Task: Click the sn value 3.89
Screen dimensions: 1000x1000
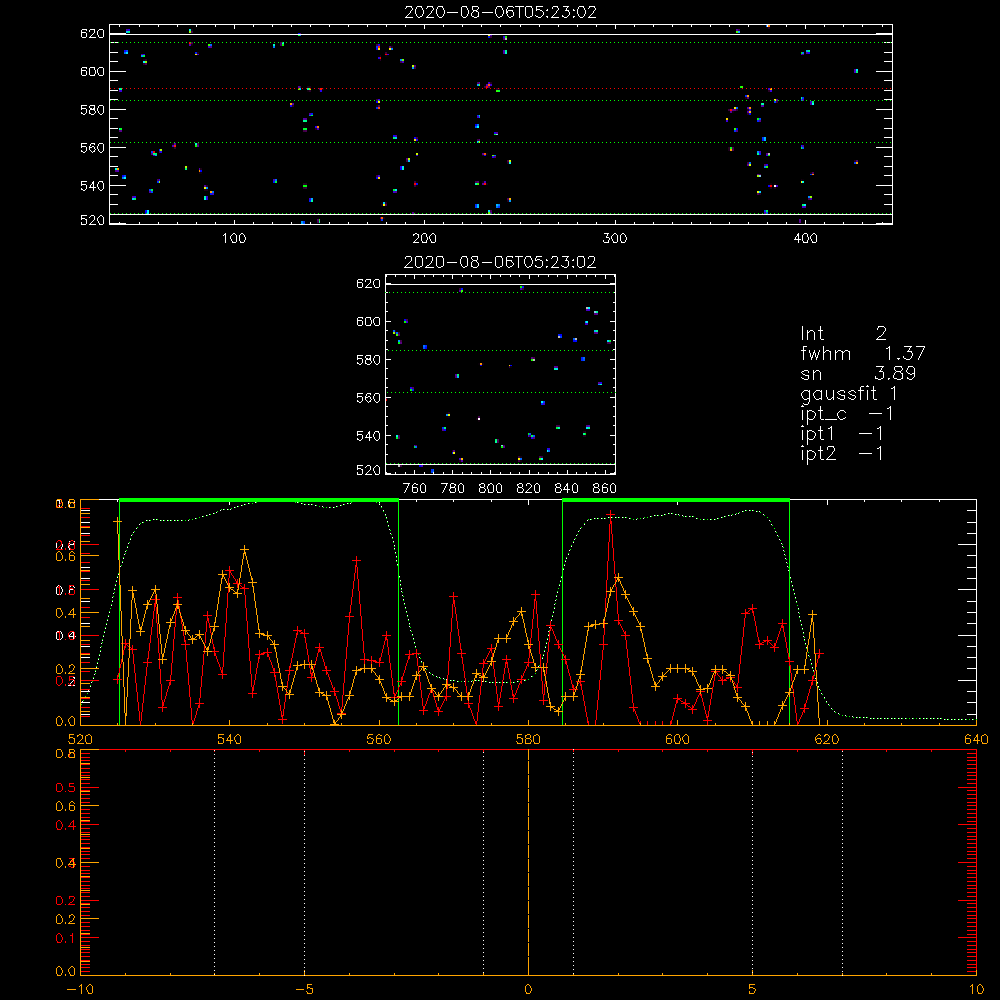Action: (x=895, y=373)
